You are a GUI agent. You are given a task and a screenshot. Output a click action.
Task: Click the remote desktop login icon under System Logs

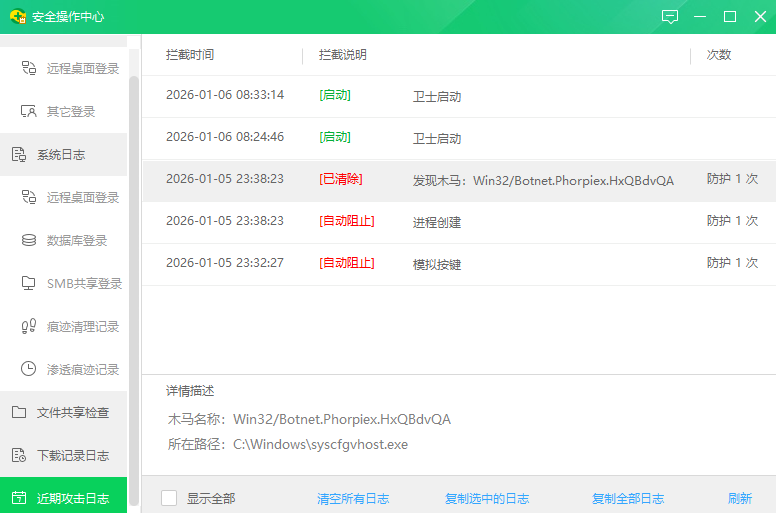coord(28,198)
